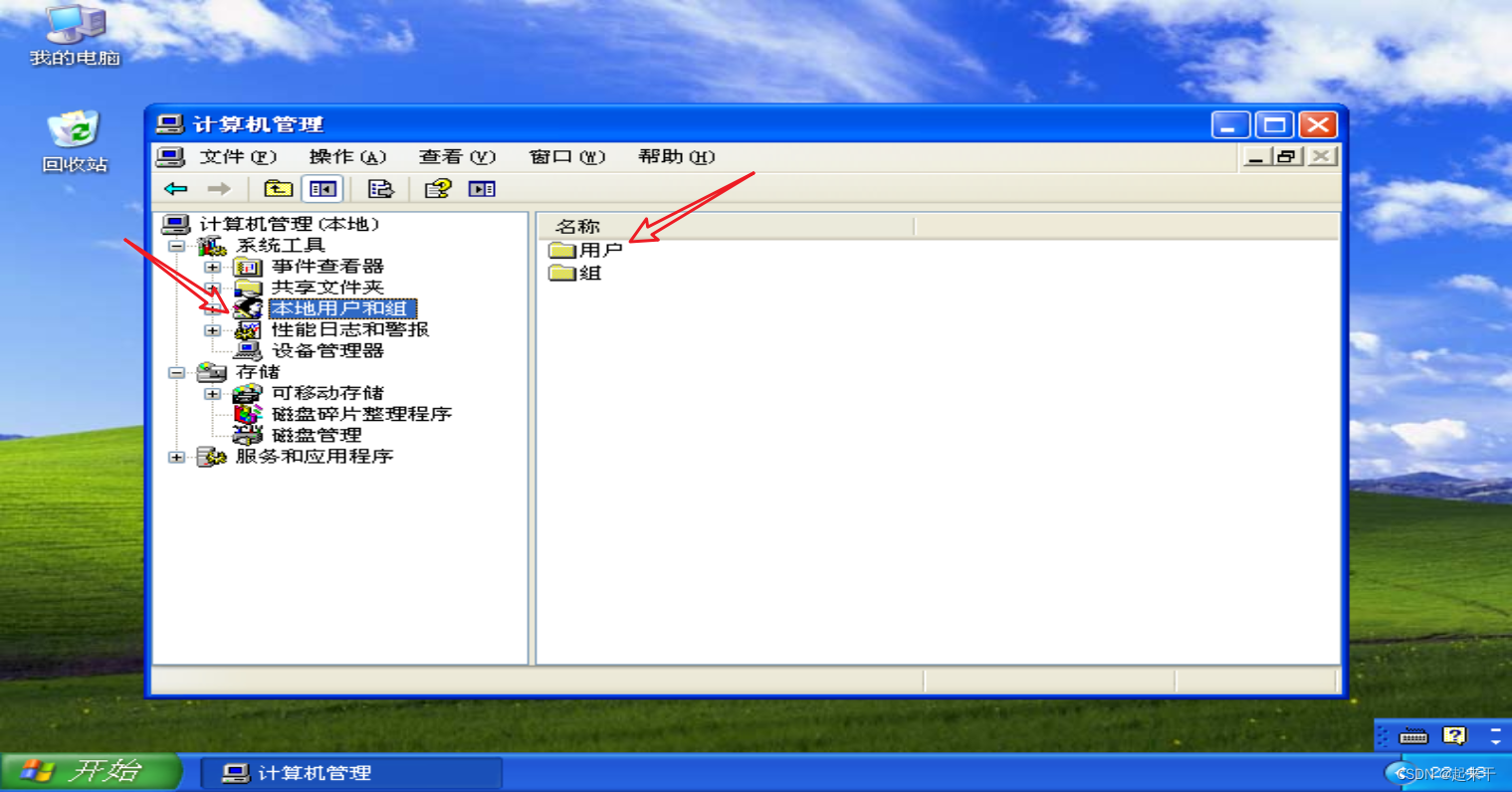Expand the 事件查看器 tree node
Viewport: 1512px width, 792px height.
tap(212, 267)
